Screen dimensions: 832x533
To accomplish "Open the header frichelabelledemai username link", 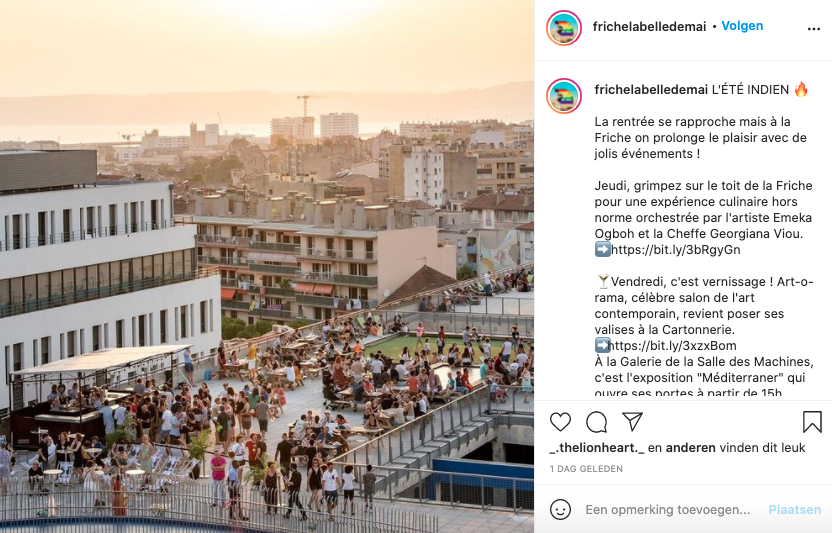I will (x=649, y=27).
